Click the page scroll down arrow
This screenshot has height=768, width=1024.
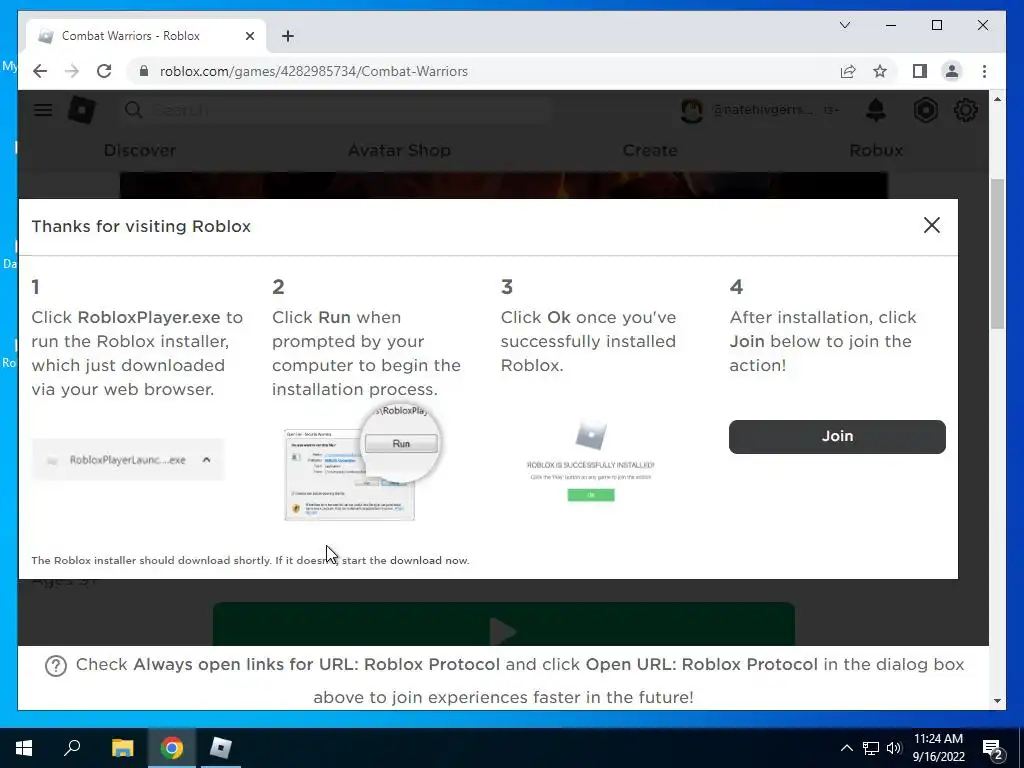click(x=997, y=701)
